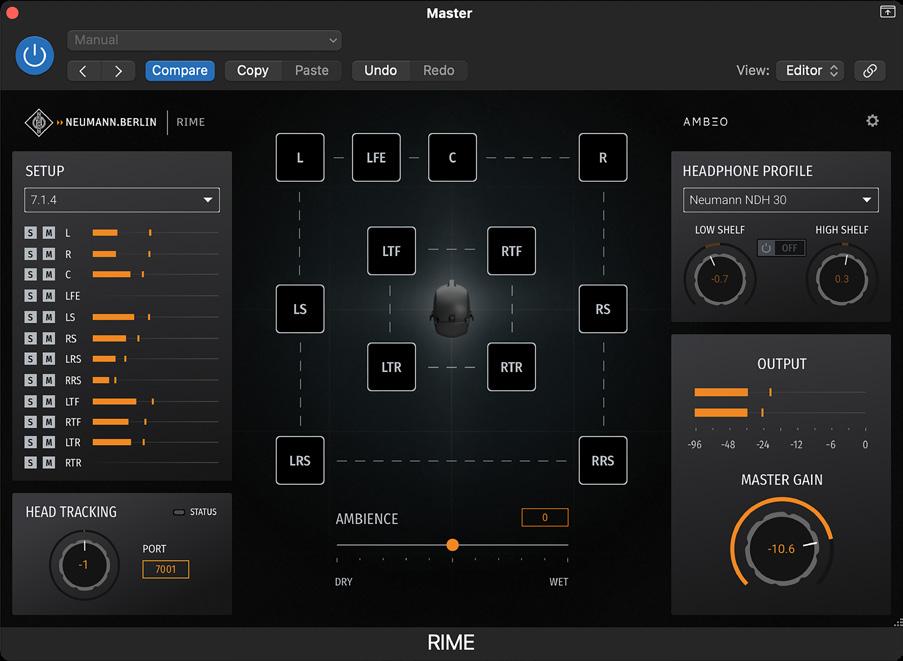
Task: Click the Redo button
Action: click(439, 71)
